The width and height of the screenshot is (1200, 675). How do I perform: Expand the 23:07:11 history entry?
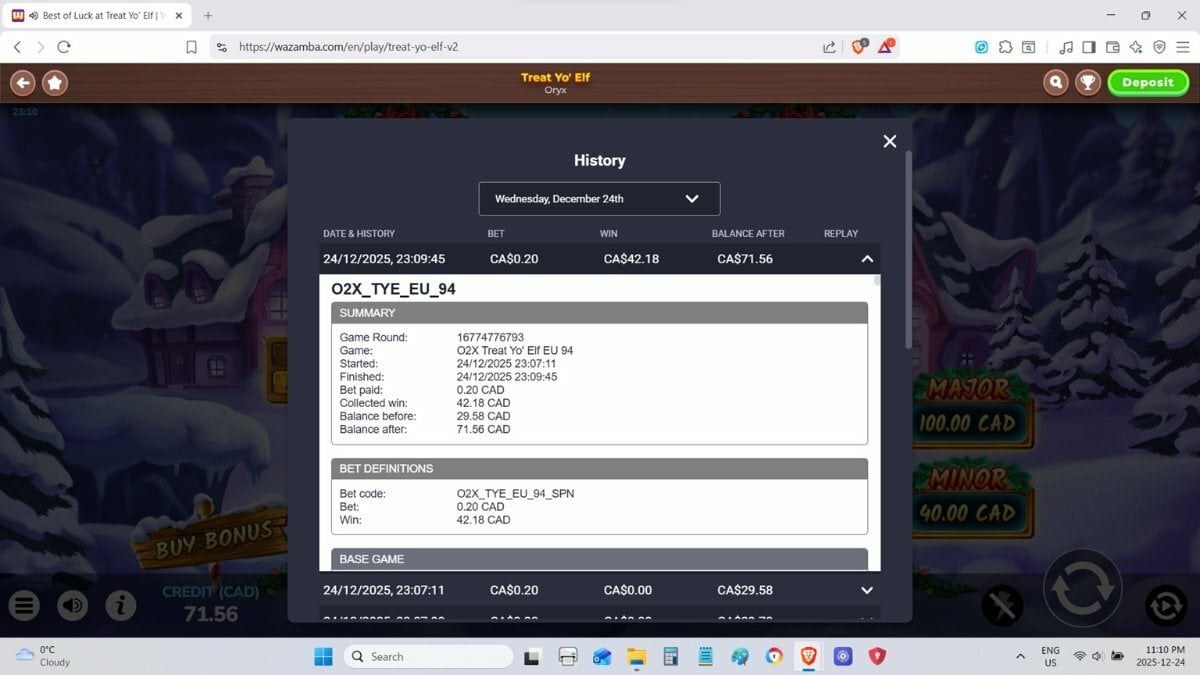(x=867, y=590)
